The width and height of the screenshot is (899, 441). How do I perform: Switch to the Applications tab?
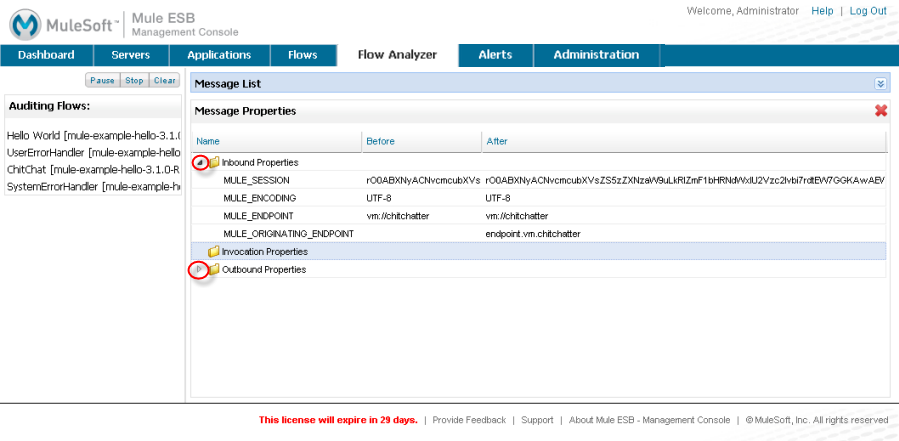(219, 55)
